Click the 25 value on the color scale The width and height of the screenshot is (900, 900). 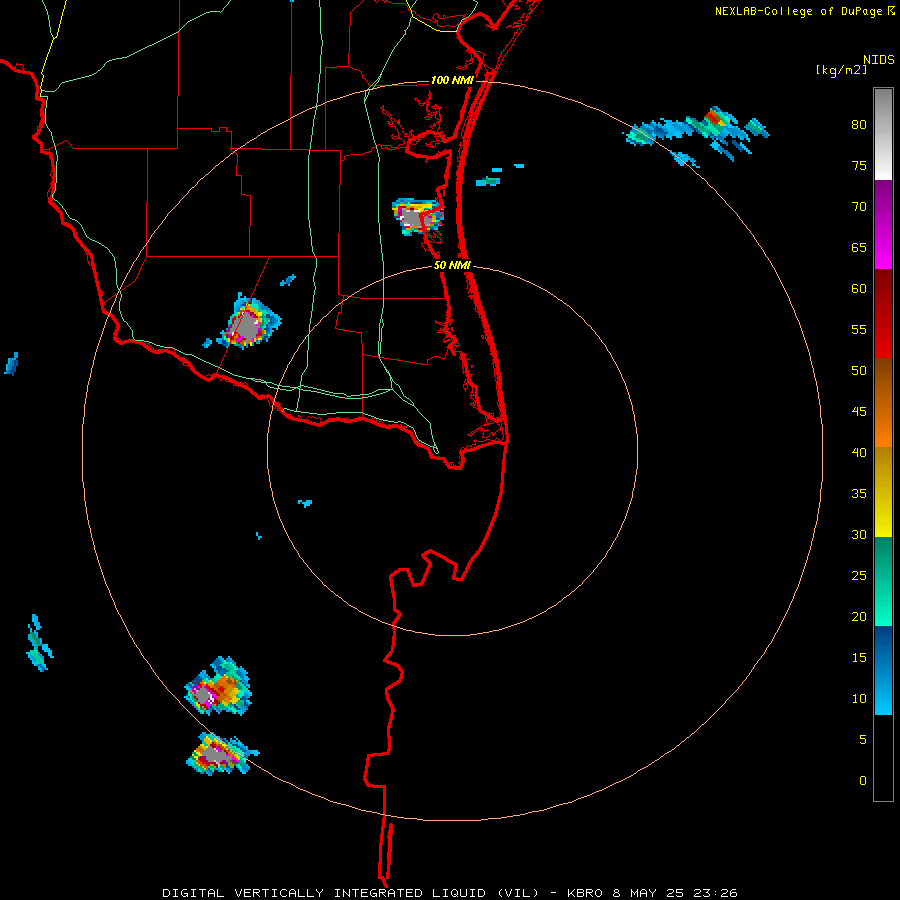click(859, 575)
